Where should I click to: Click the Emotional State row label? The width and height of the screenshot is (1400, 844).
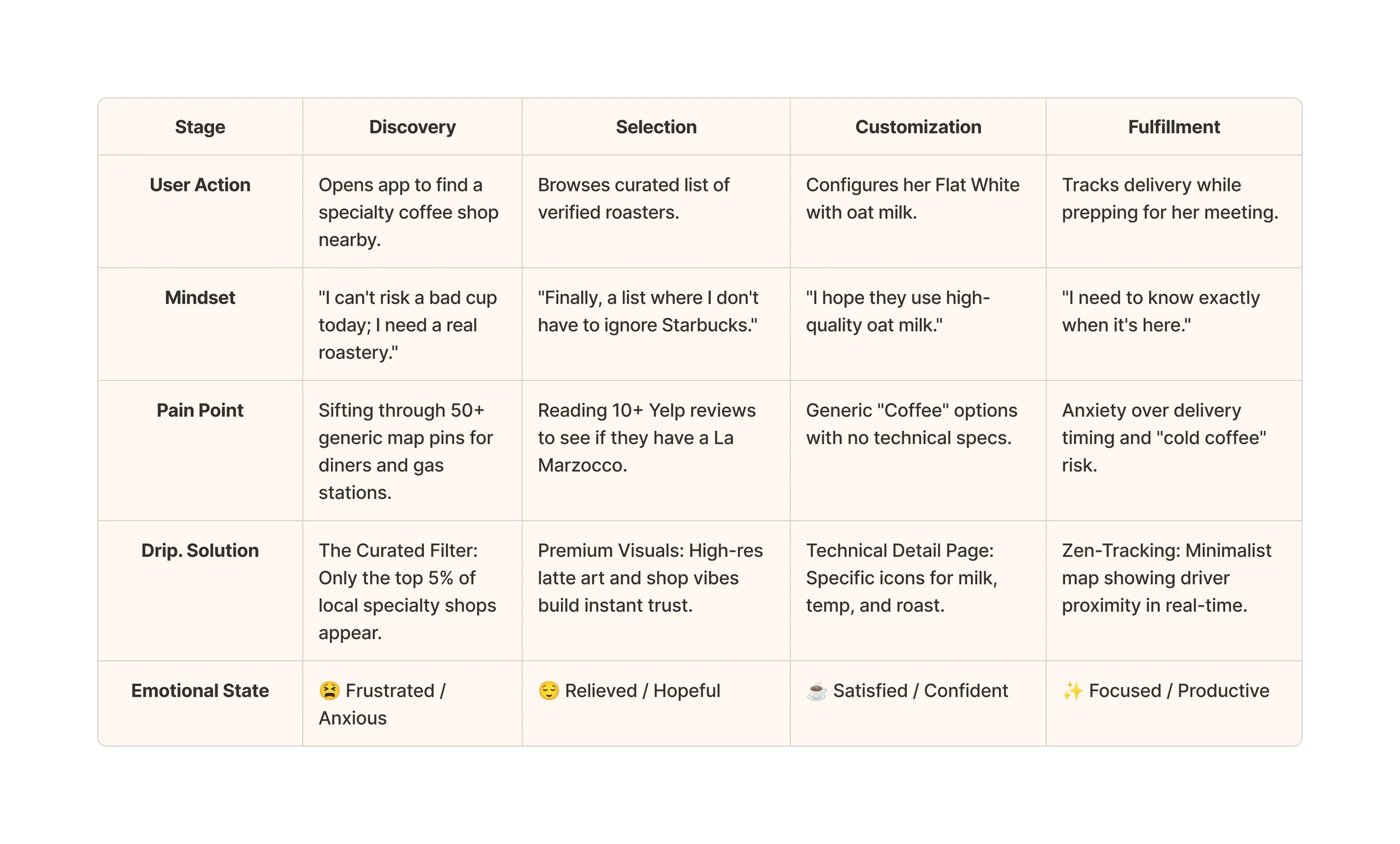coord(200,690)
